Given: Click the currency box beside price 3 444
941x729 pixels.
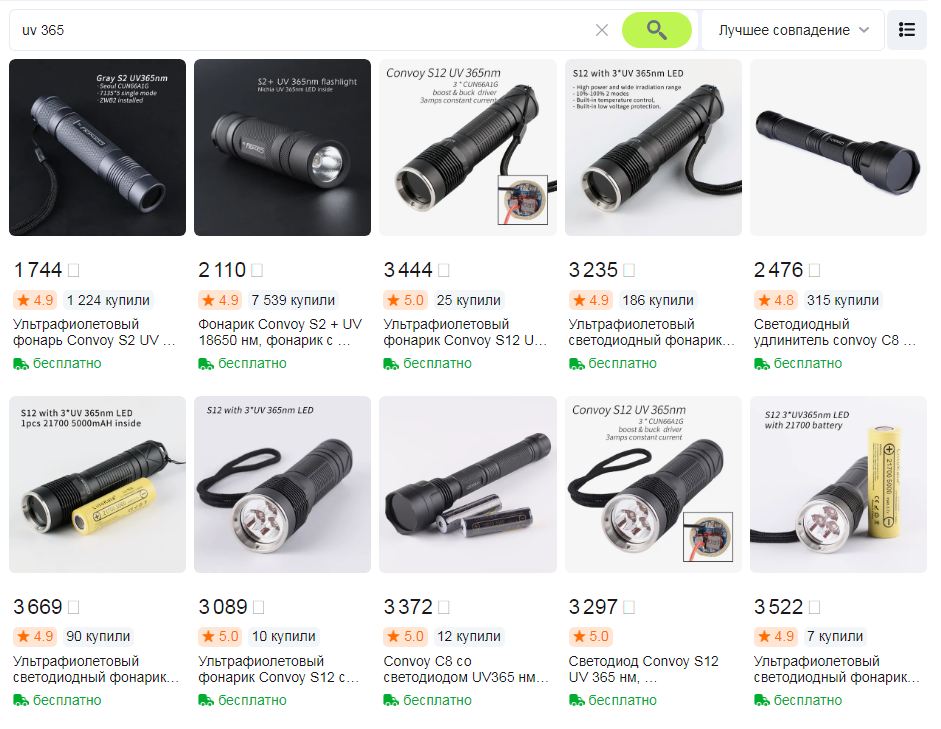Looking at the screenshot, I should tap(443, 271).
